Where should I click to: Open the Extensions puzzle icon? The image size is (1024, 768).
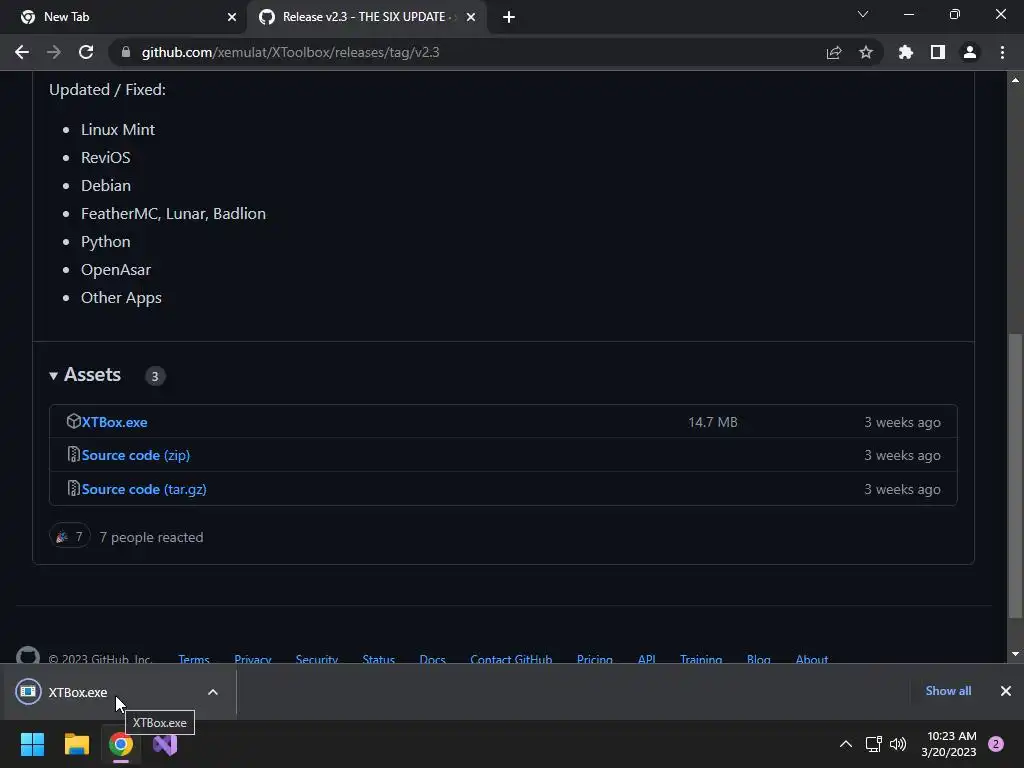coord(906,52)
